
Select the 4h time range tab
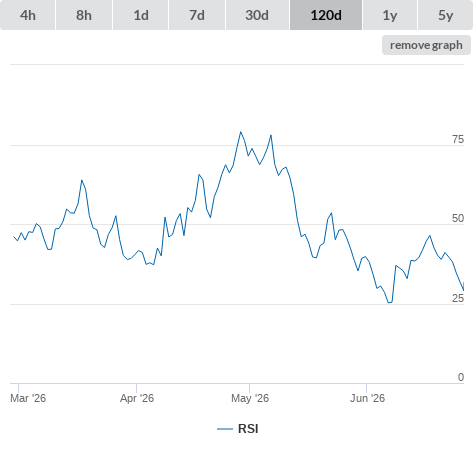(28, 15)
